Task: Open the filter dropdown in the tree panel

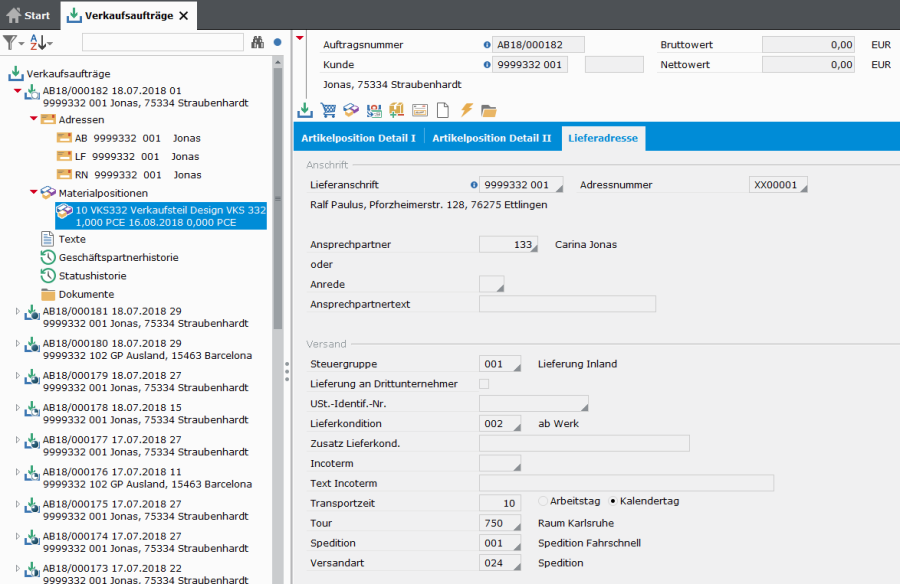Action: (x=13, y=43)
